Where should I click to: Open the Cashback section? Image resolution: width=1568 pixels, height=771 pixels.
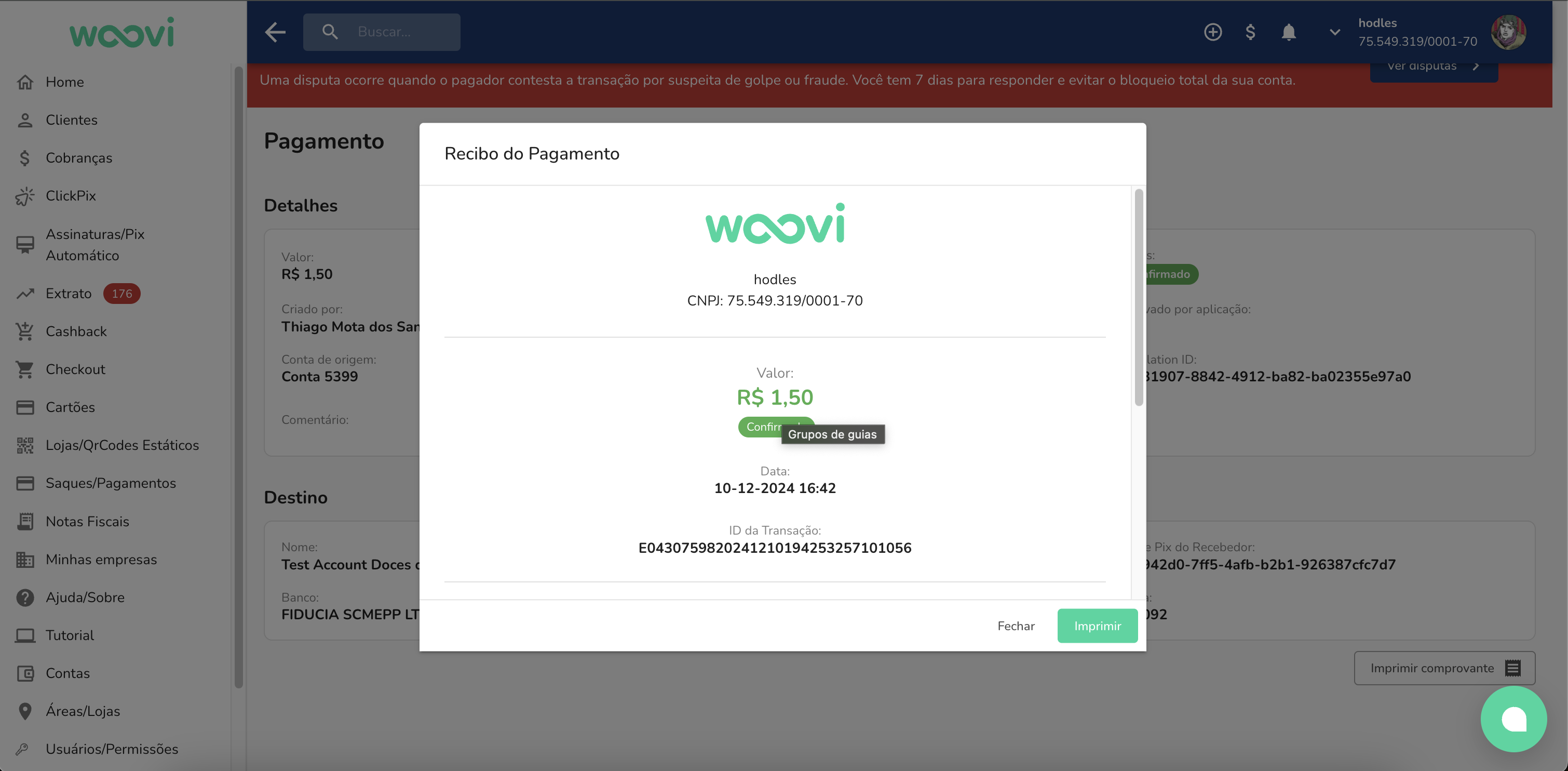tap(76, 331)
